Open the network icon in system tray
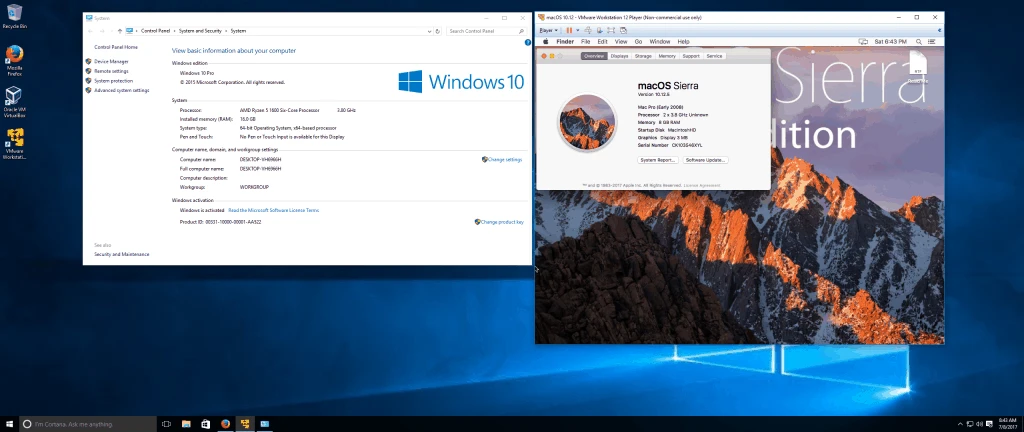This screenshot has width=1024, height=432. click(970, 424)
